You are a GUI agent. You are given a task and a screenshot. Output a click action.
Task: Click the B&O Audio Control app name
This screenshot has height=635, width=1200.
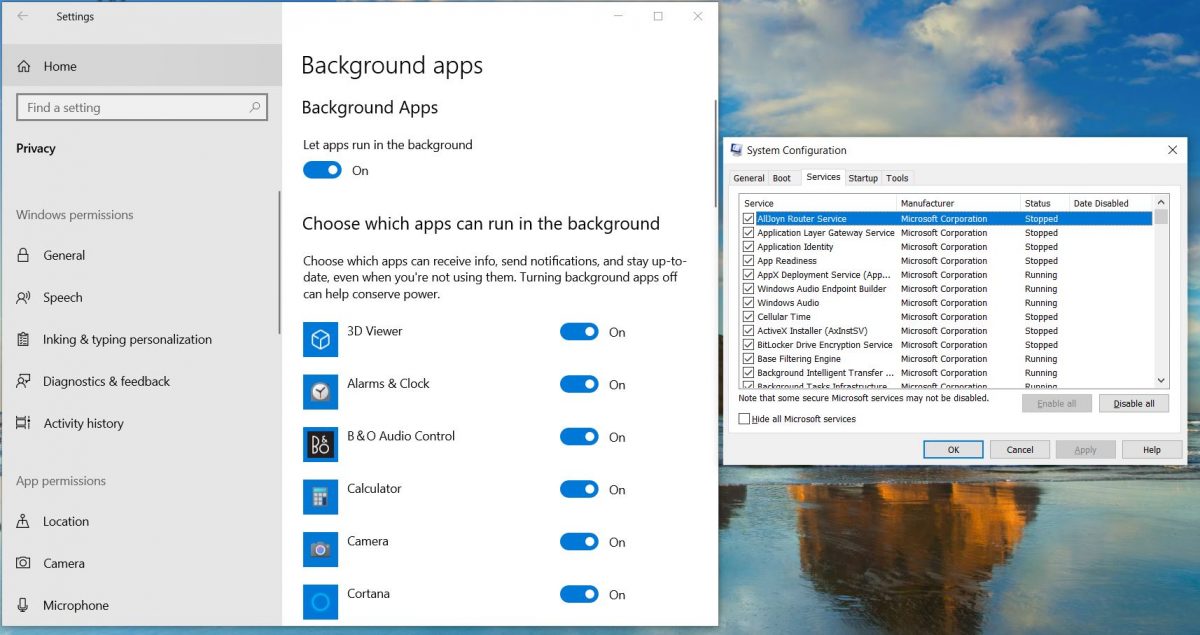401,436
